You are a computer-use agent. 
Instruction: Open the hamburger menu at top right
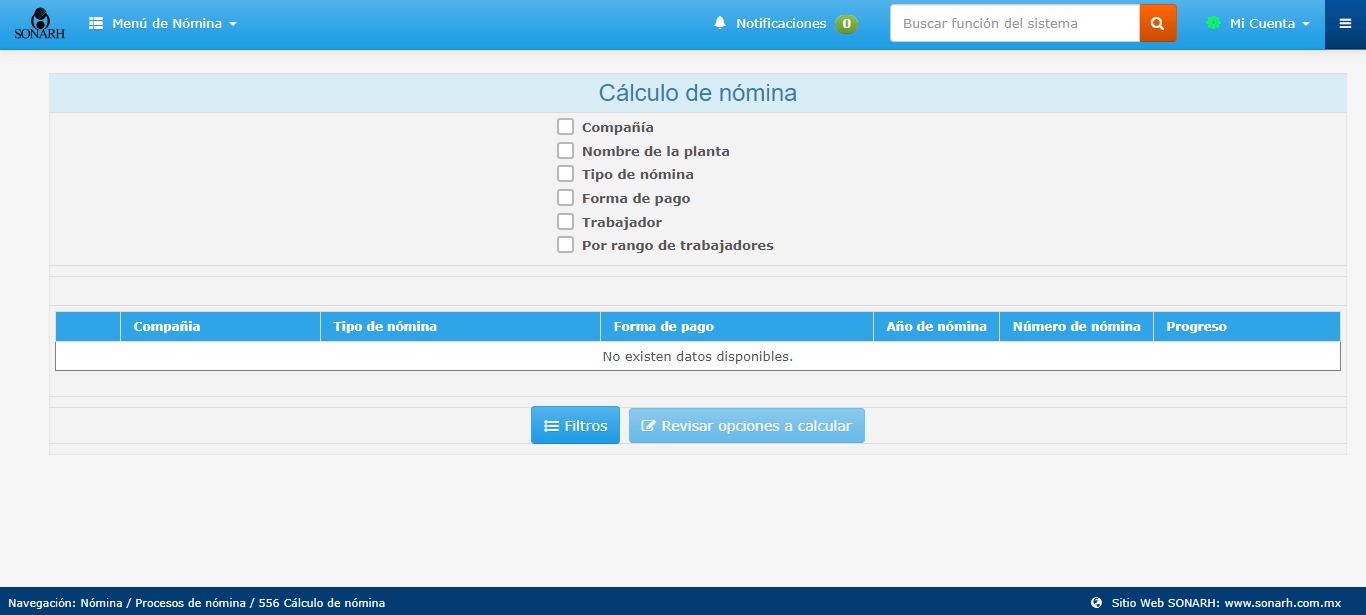click(x=1345, y=24)
